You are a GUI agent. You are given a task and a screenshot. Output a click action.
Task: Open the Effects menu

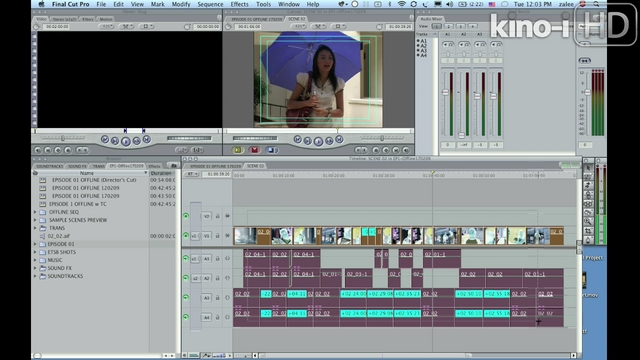tap(239, 4)
